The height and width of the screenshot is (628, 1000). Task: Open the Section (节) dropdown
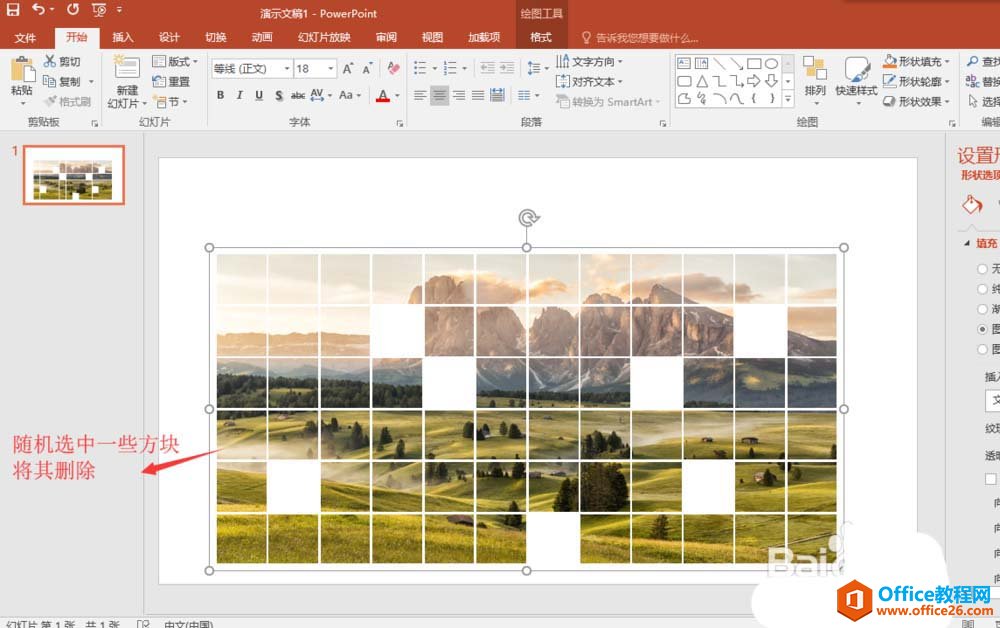(171, 101)
